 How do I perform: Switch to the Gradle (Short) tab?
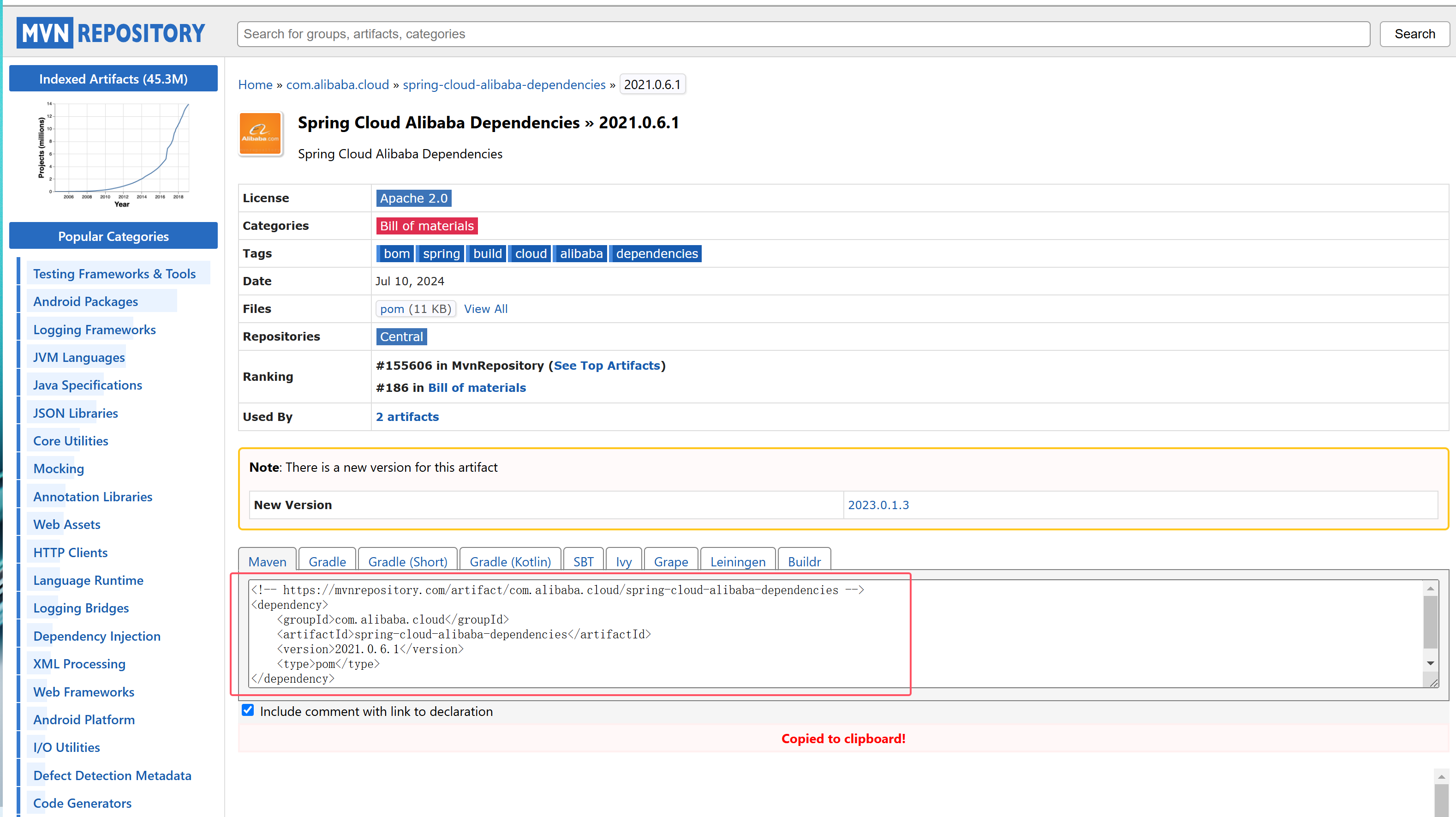point(407,561)
